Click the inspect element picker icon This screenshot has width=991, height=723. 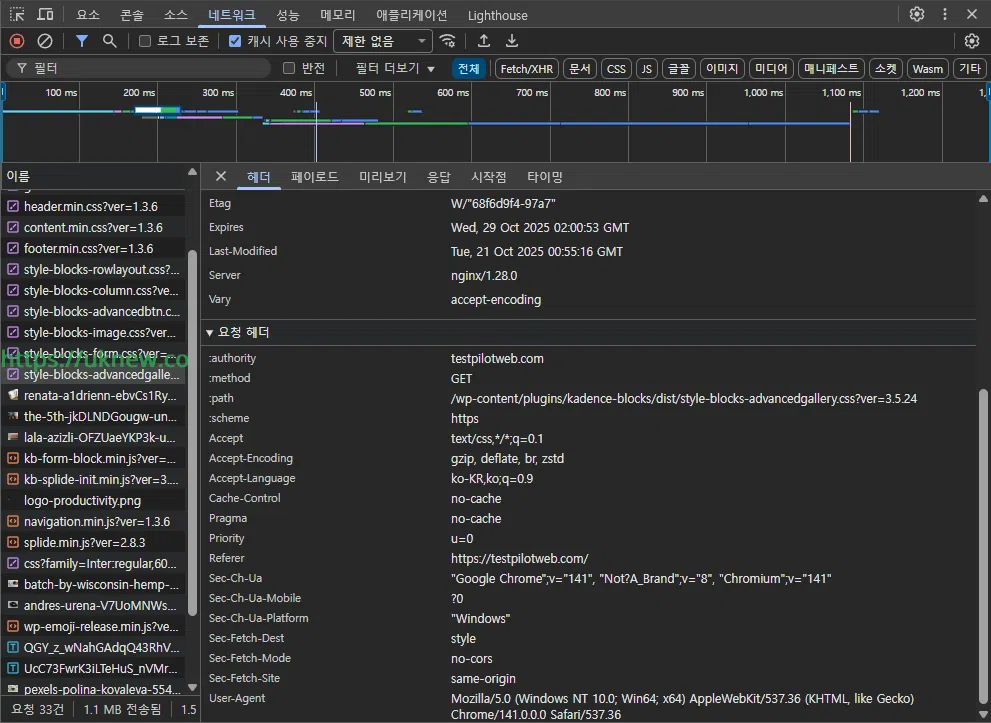[17, 15]
